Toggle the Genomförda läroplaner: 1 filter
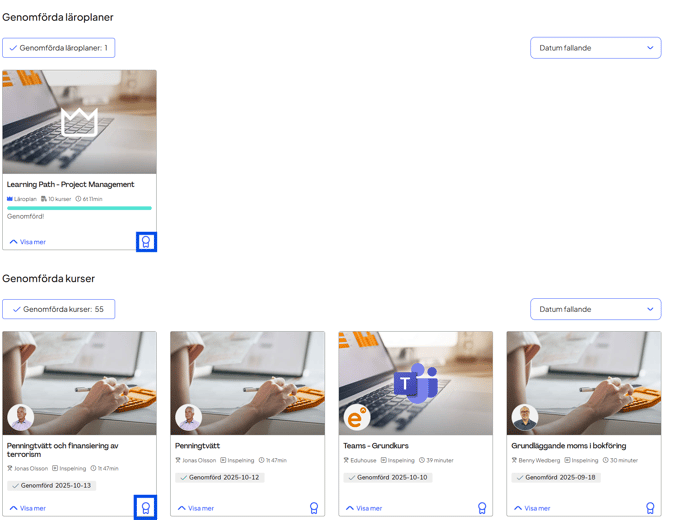 (58, 48)
